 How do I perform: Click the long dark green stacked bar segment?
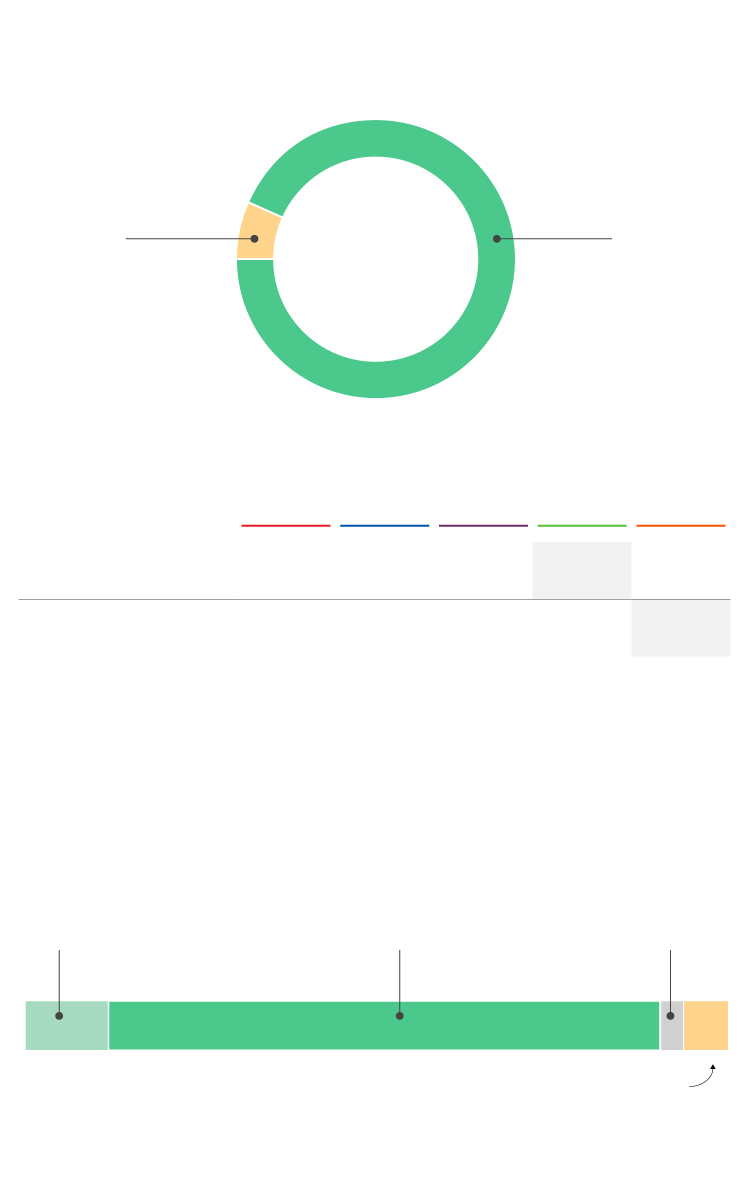(300, 1025)
